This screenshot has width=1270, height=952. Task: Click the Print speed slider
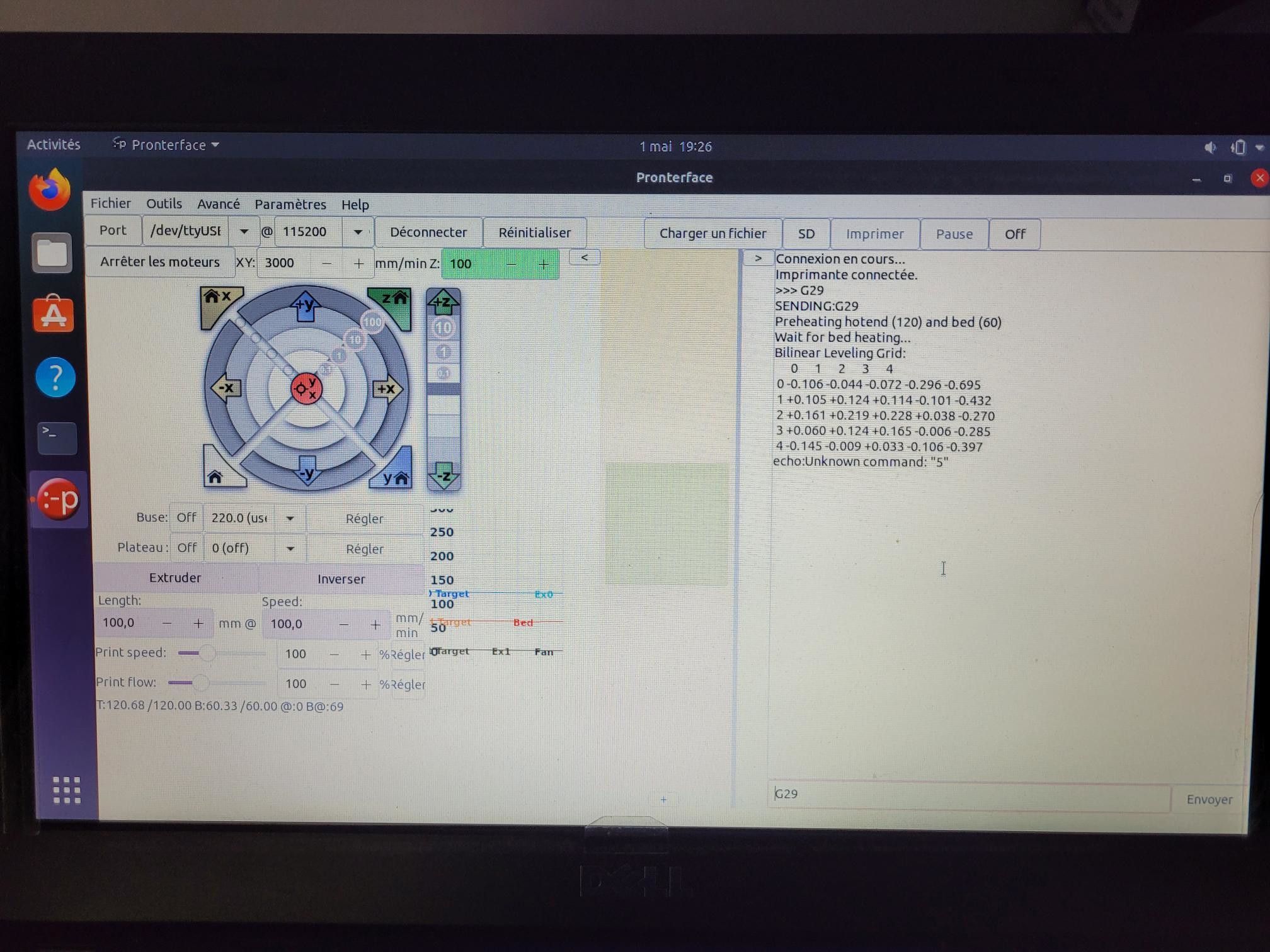pyautogui.click(x=207, y=653)
